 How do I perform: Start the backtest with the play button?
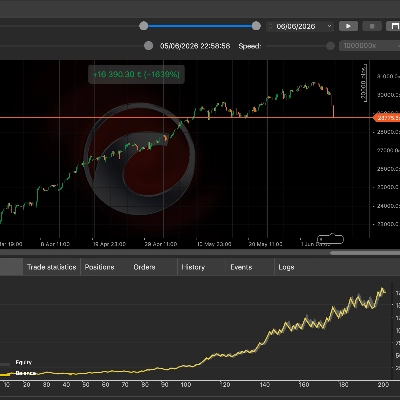[x=348, y=26]
